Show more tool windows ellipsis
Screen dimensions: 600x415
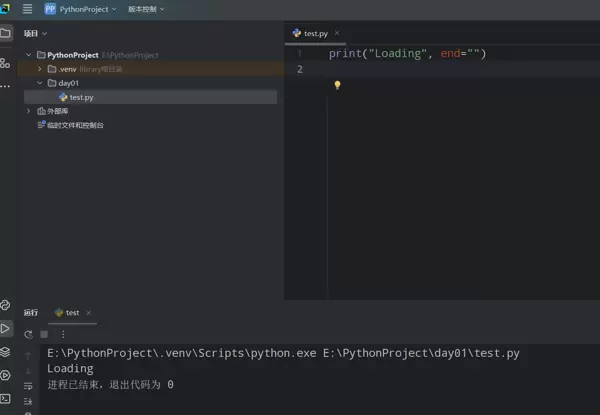pyautogui.click(x=6, y=87)
